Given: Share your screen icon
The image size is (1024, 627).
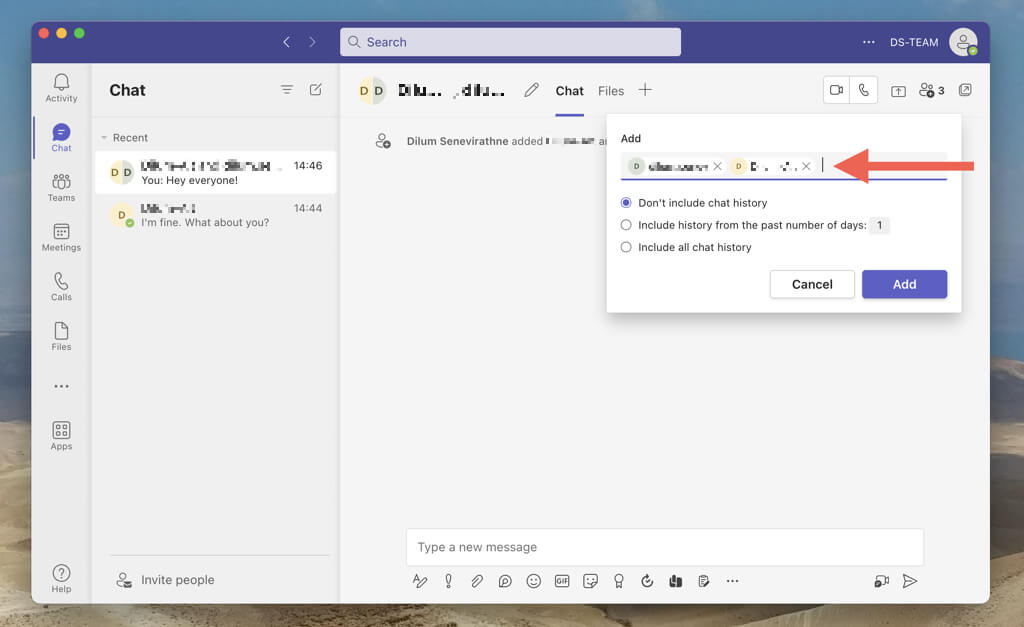Looking at the screenshot, I should [x=899, y=91].
